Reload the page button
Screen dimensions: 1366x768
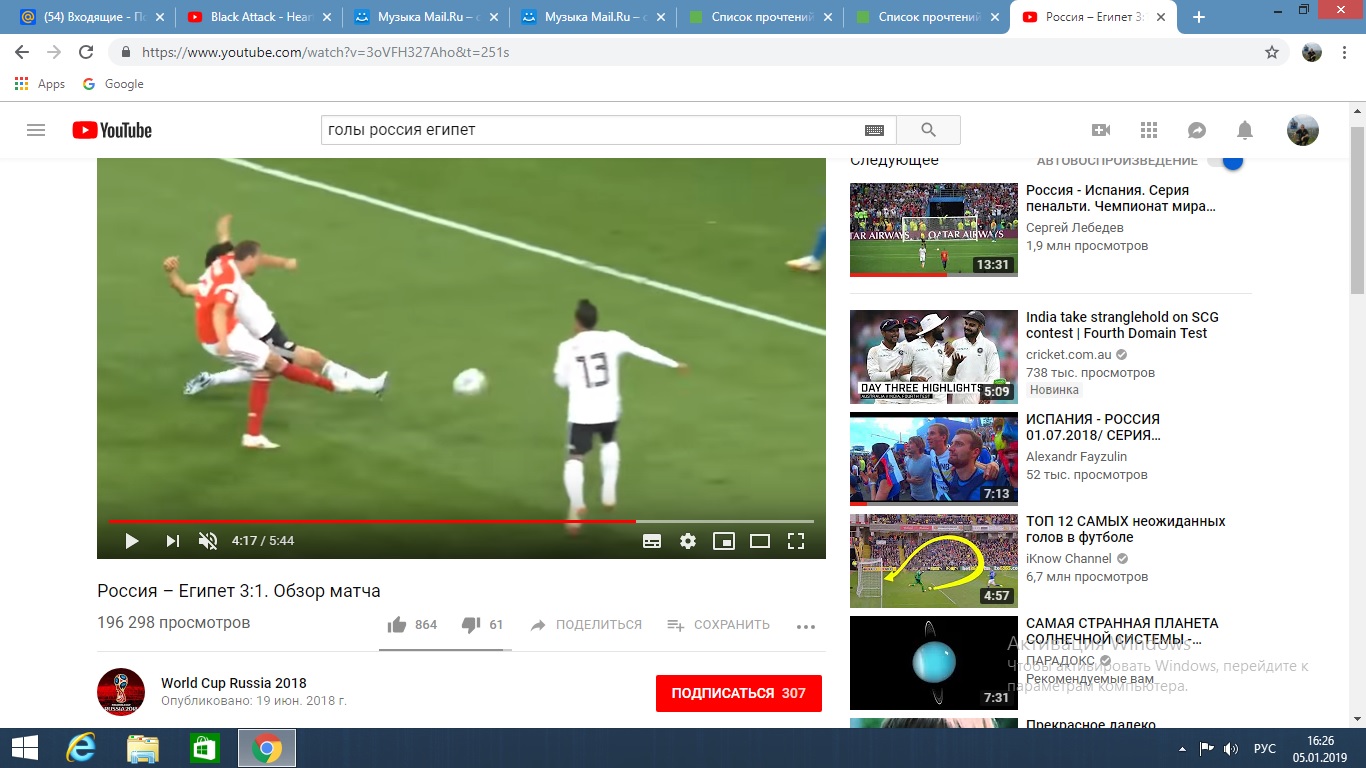click(86, 52)
